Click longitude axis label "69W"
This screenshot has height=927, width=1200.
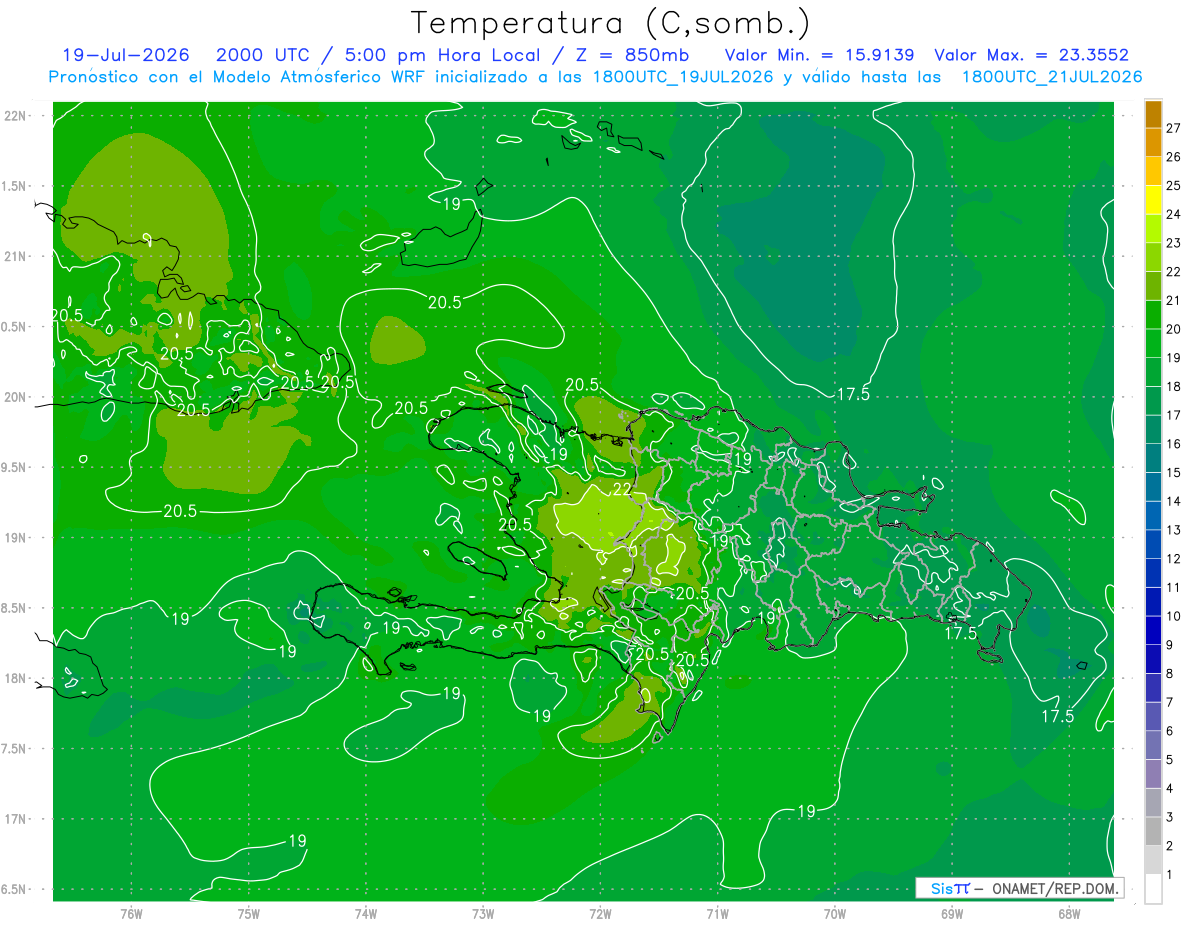[951, 913]
